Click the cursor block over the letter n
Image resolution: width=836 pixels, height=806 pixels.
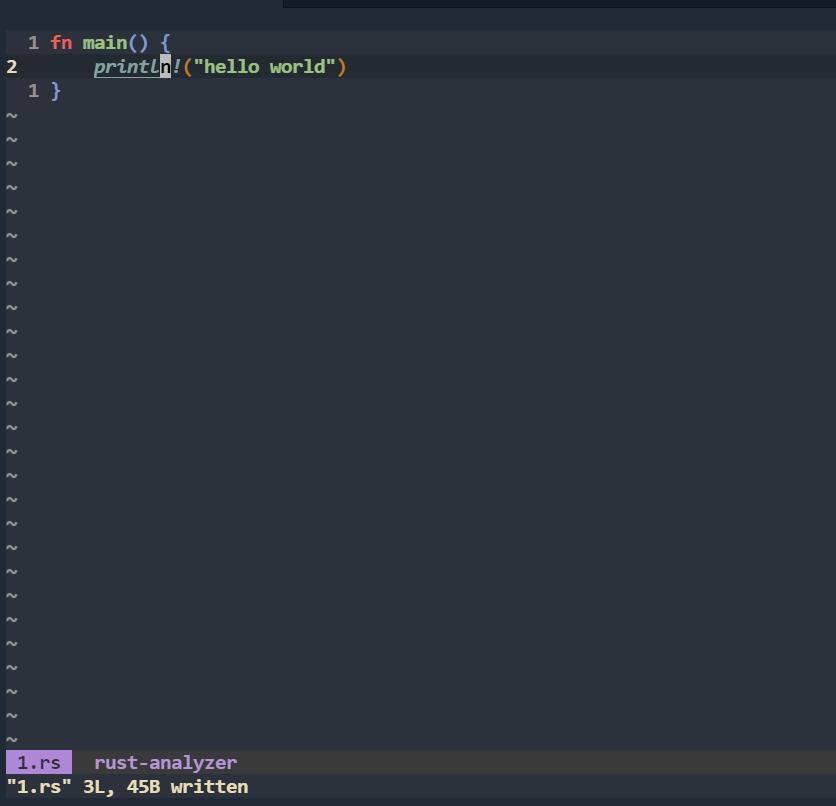click(x=163, y=66)
